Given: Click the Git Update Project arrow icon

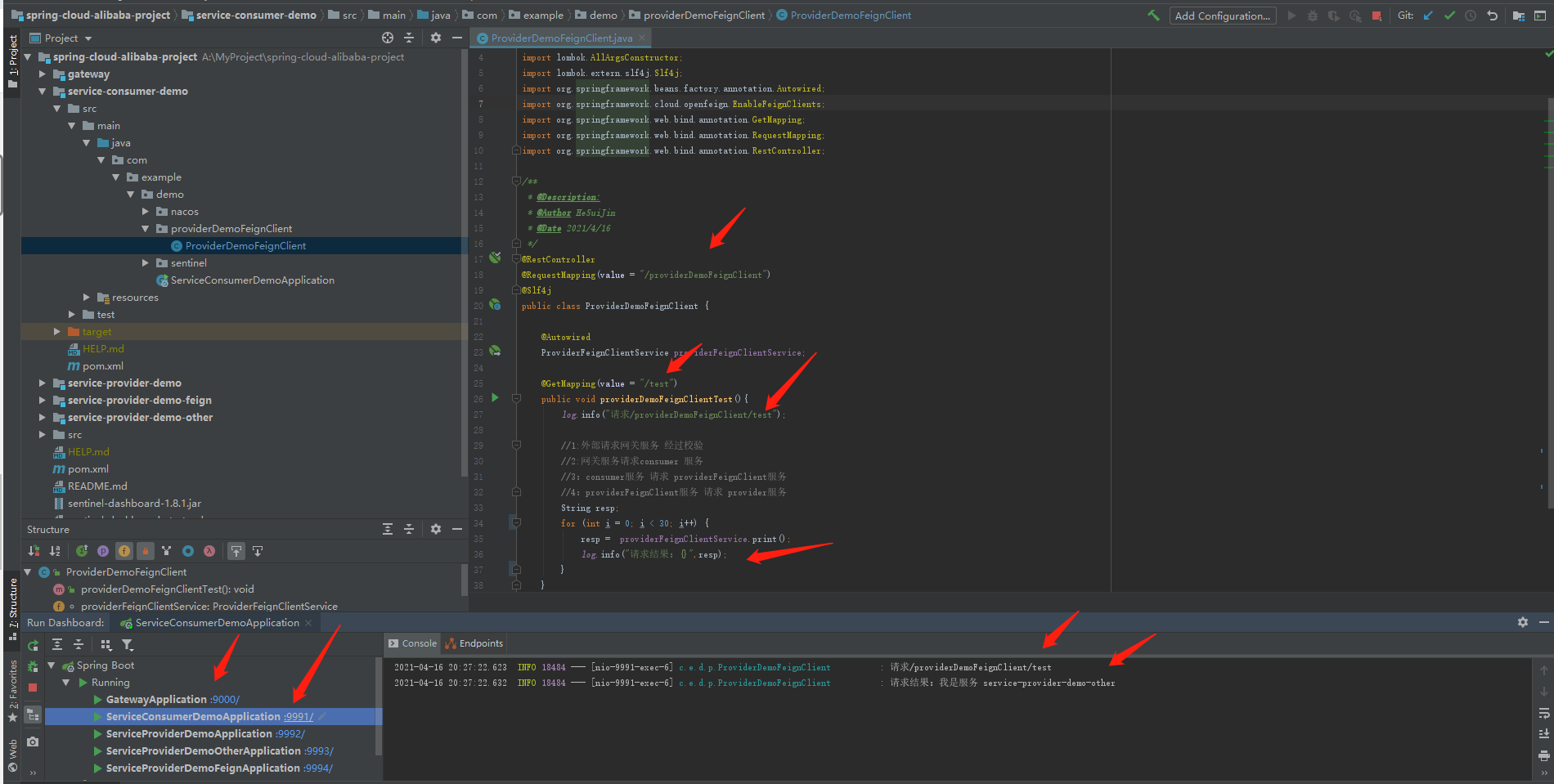Looking at the screenshot, I should (x=1428, y=16).
